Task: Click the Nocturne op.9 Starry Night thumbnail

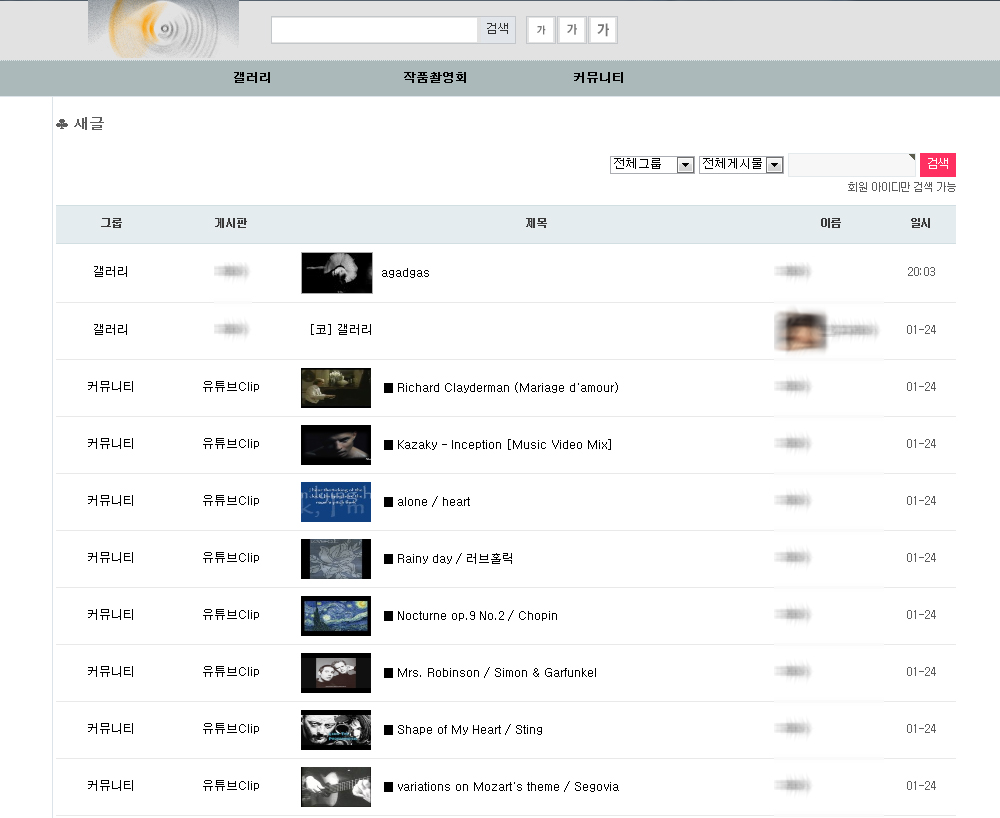Action: (x=336, y=616)
